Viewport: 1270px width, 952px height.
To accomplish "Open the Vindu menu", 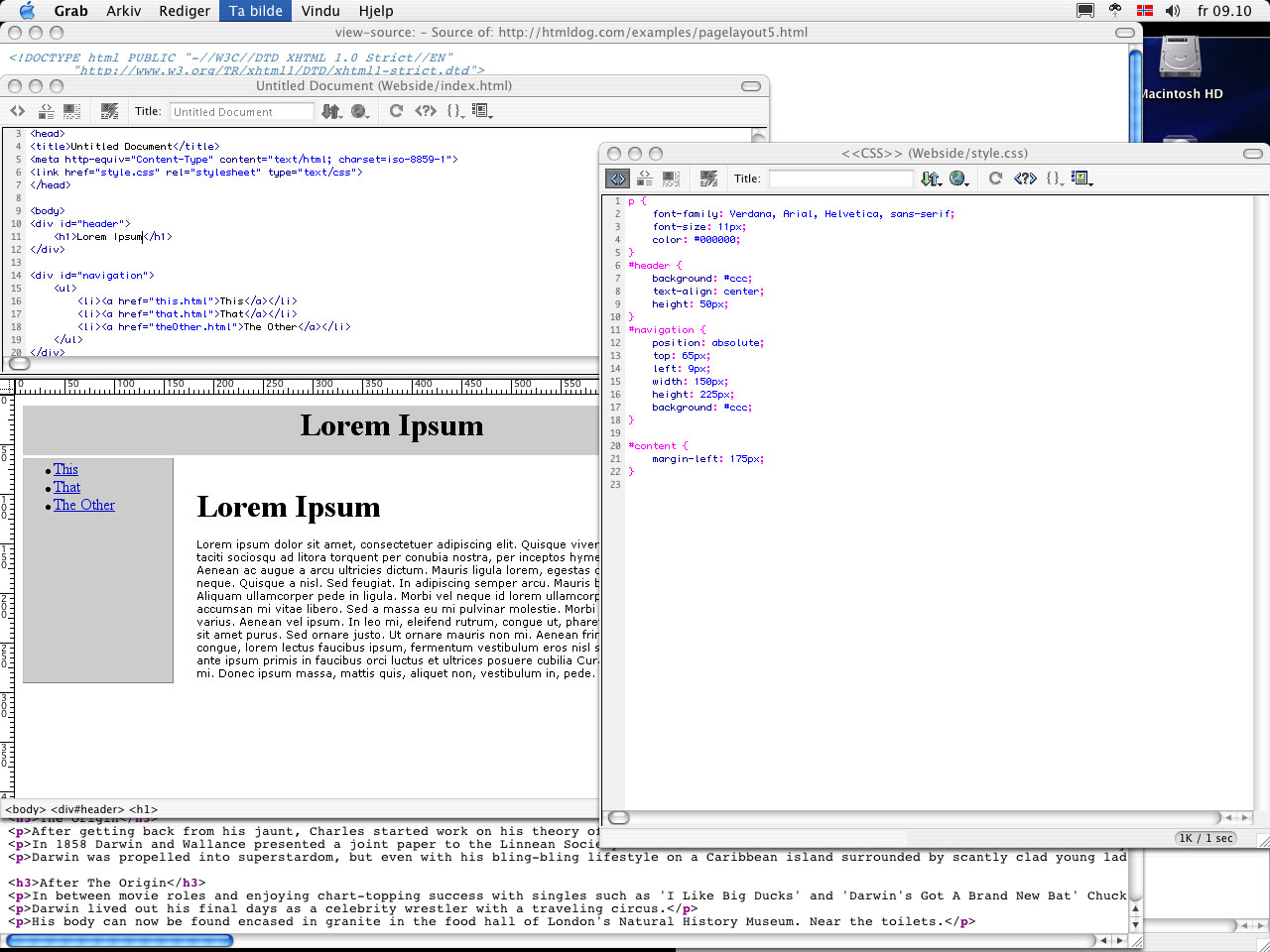I will click(x=320, y=11).
